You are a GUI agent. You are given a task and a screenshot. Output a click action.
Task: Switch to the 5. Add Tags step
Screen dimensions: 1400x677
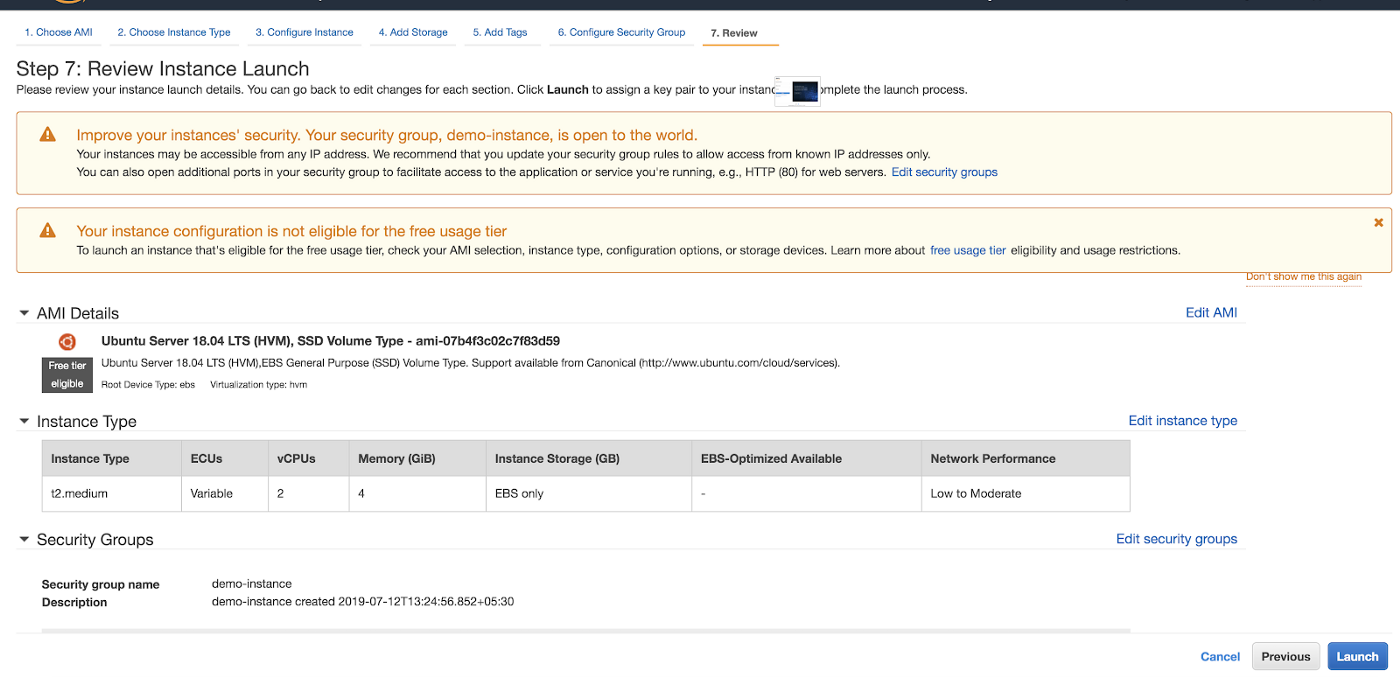(x=500, y=32)
